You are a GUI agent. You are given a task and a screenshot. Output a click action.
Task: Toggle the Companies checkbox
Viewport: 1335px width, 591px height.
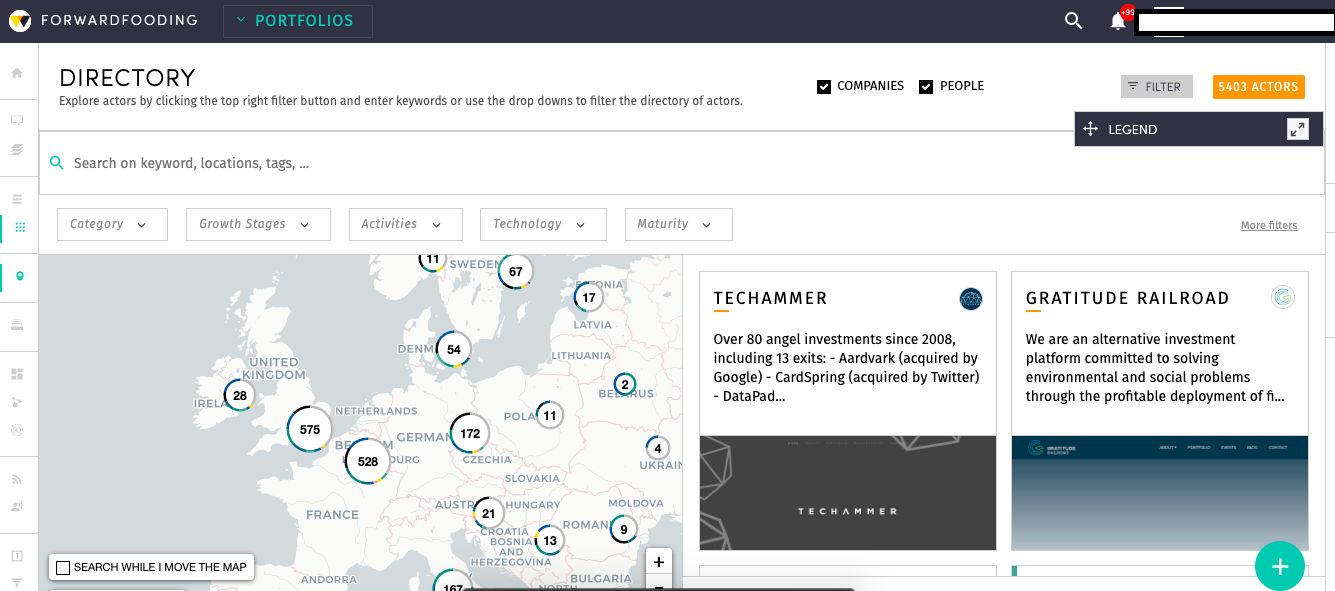pyautogui.click(x=824, y=87)
